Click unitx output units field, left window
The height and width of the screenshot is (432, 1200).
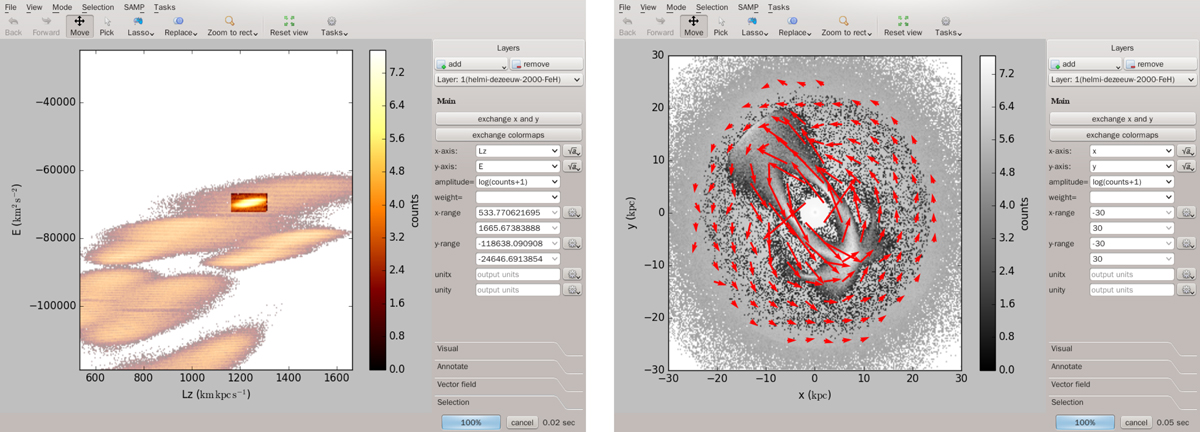517,275
